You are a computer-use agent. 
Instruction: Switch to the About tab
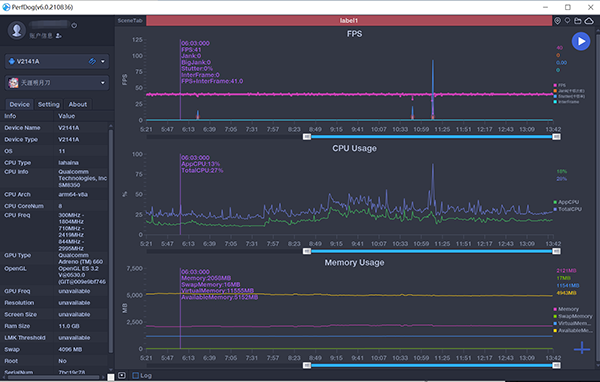click(x=78, y=104)
